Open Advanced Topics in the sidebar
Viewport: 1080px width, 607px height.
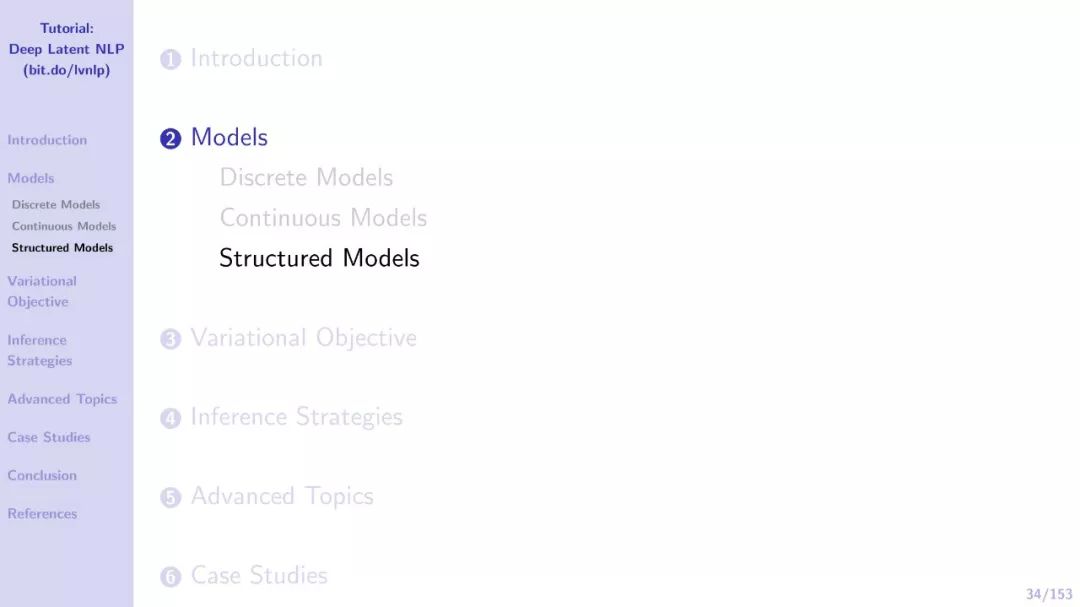pos(62,399)
